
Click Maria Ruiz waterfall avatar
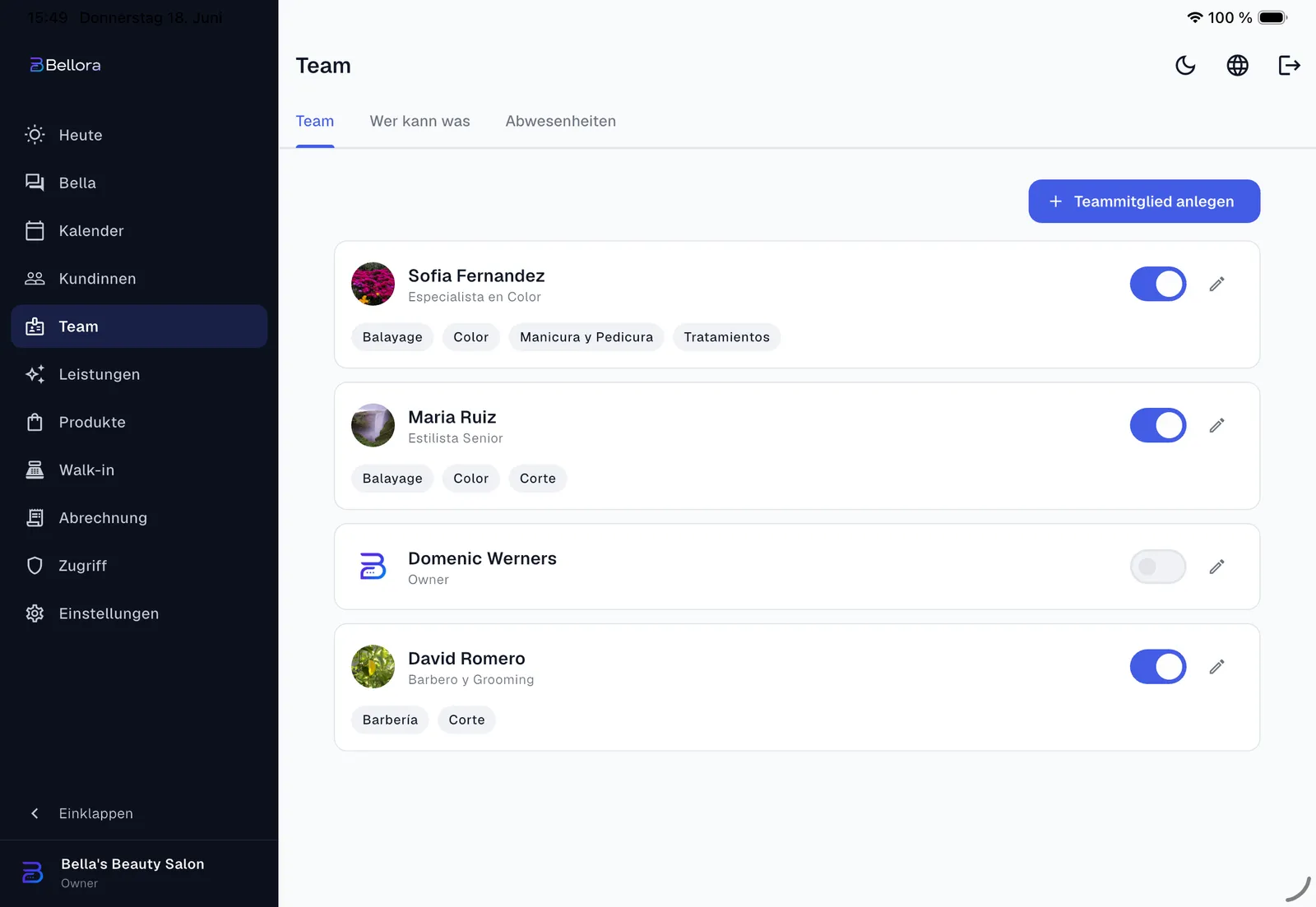[373, 425]
